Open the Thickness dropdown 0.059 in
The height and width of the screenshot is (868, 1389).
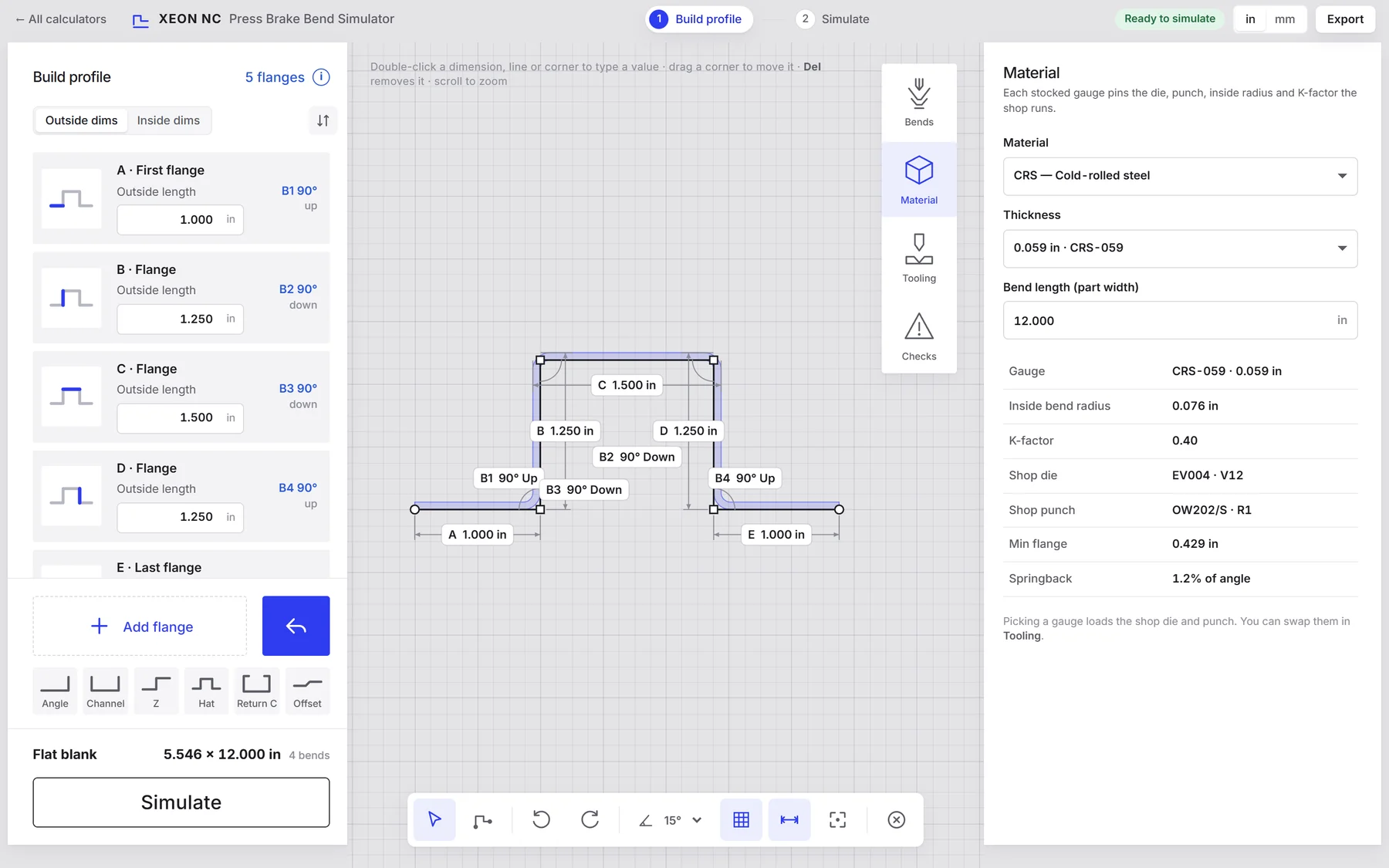[x=1180, y=248]
